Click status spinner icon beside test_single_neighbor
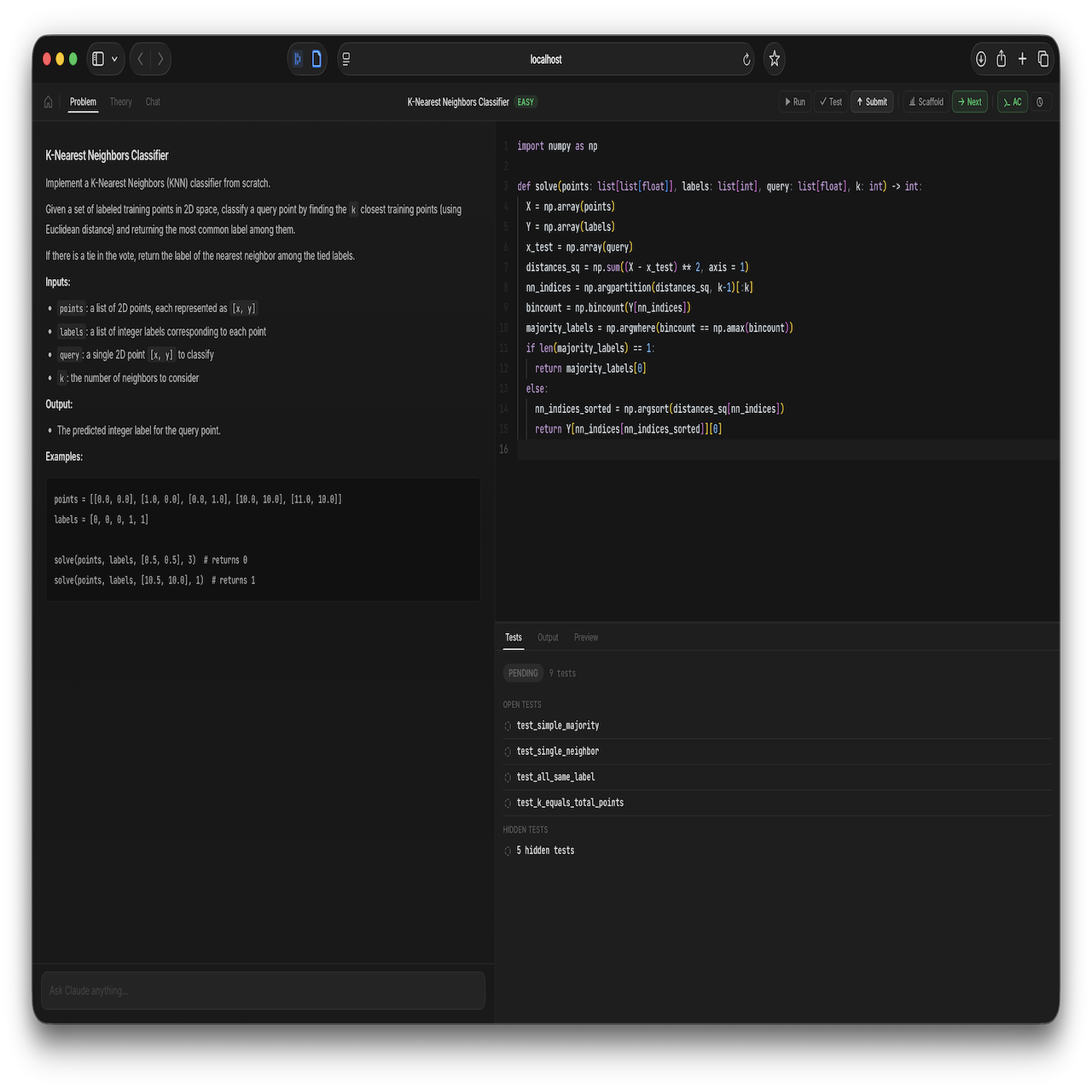1092x1092 pixels. (x=508, y=752)
